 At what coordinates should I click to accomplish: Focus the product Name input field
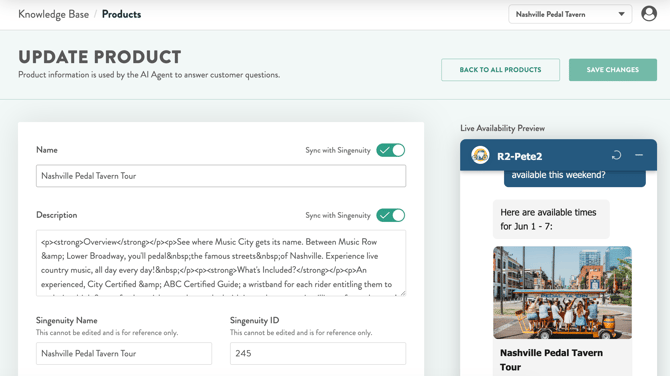click(221, 176)
